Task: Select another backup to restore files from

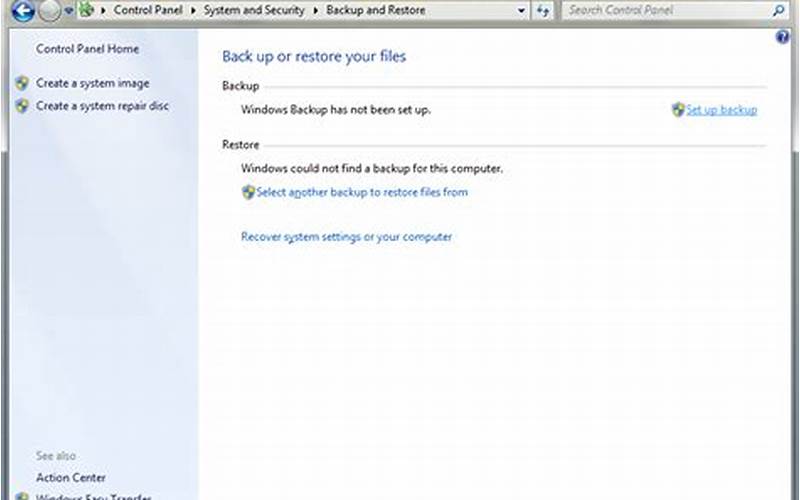Action: (362, 192)
